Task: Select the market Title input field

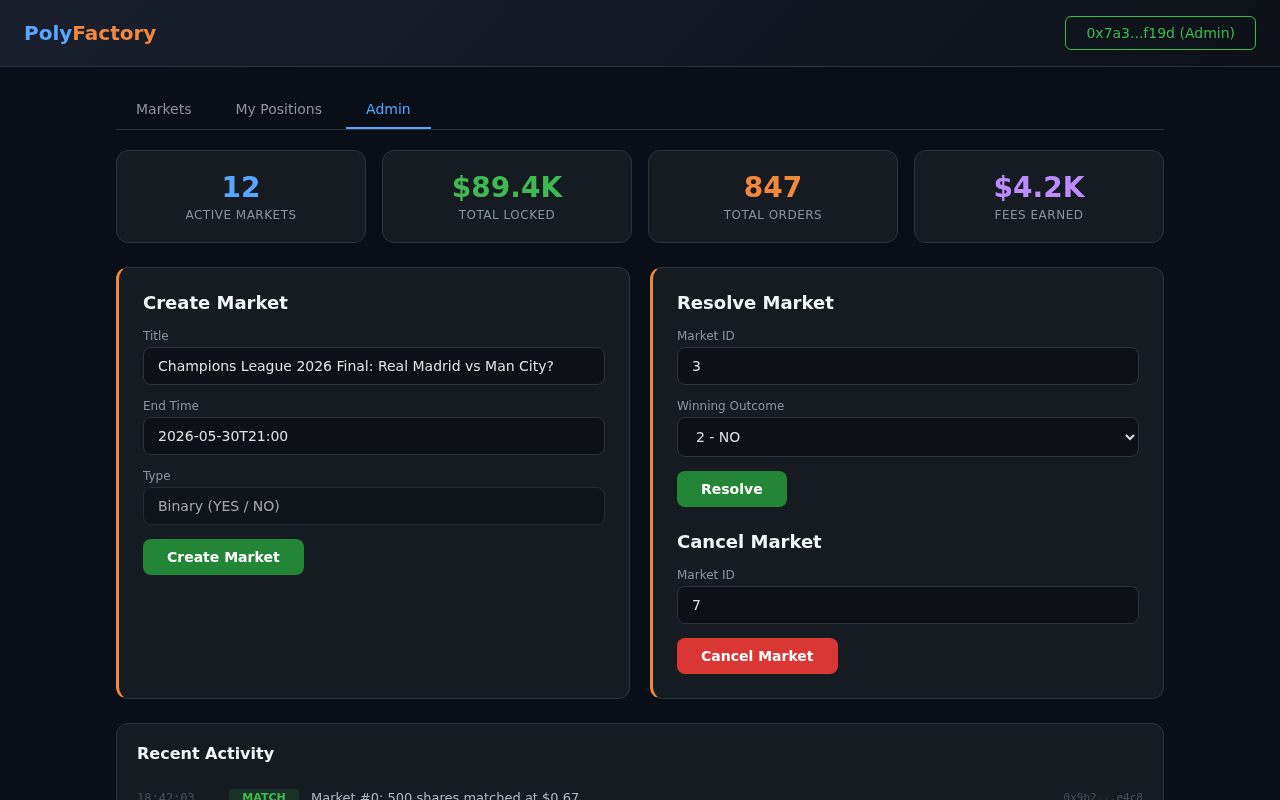Action: tap(373, 366)
